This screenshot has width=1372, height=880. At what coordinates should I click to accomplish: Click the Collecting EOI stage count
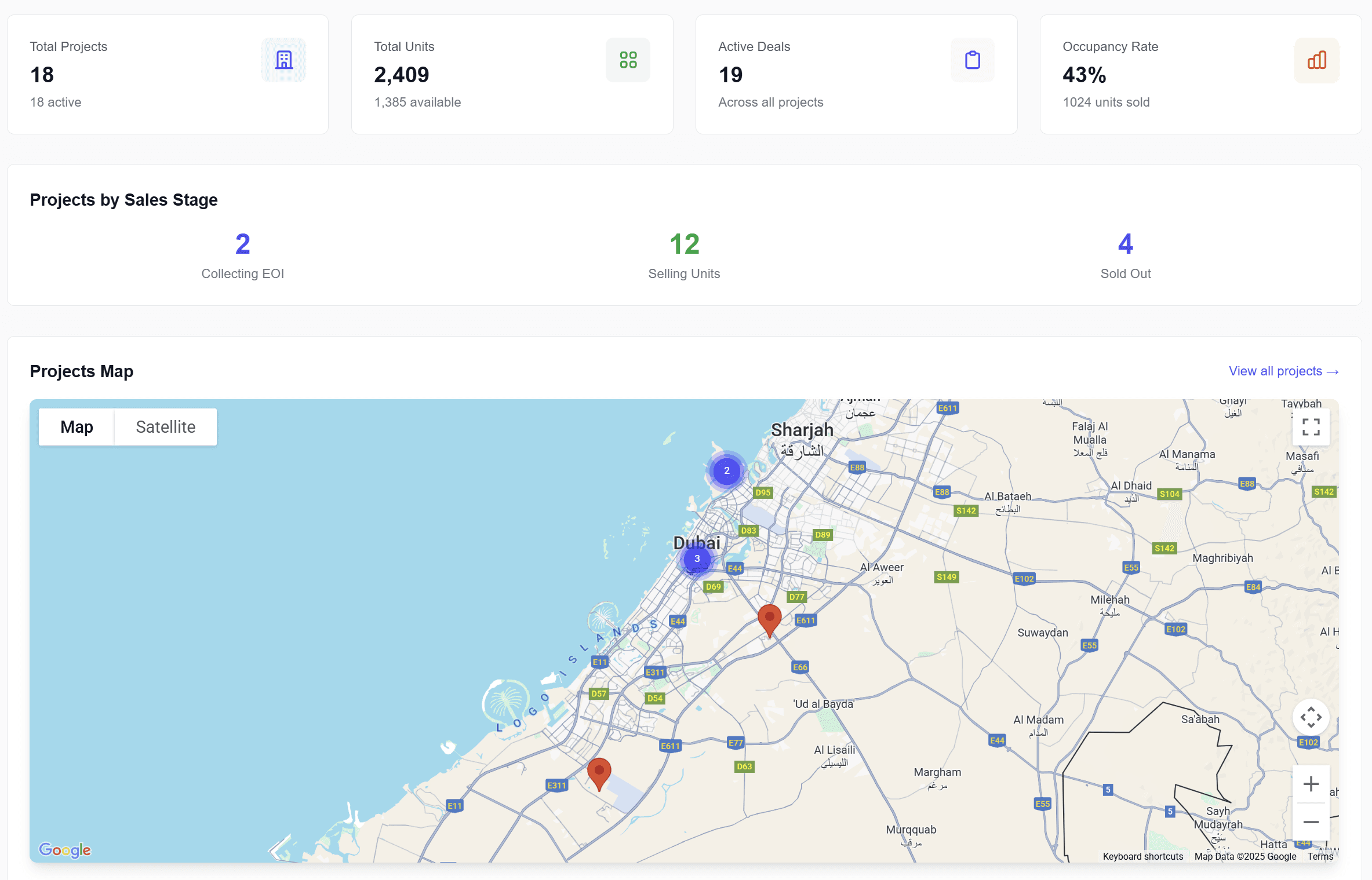(x=243, y=244)
